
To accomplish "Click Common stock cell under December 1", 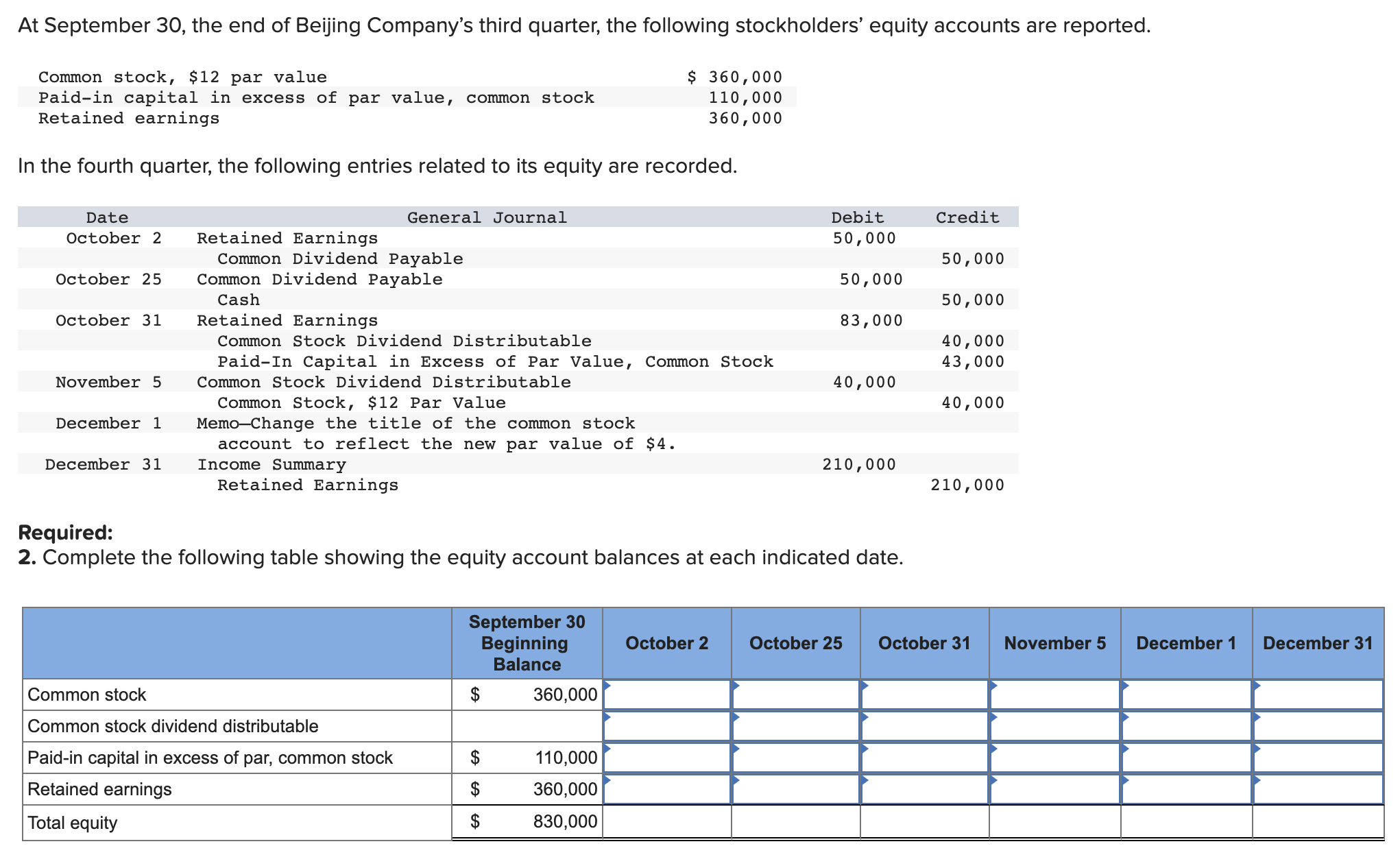I will (x=1187, y=695).
